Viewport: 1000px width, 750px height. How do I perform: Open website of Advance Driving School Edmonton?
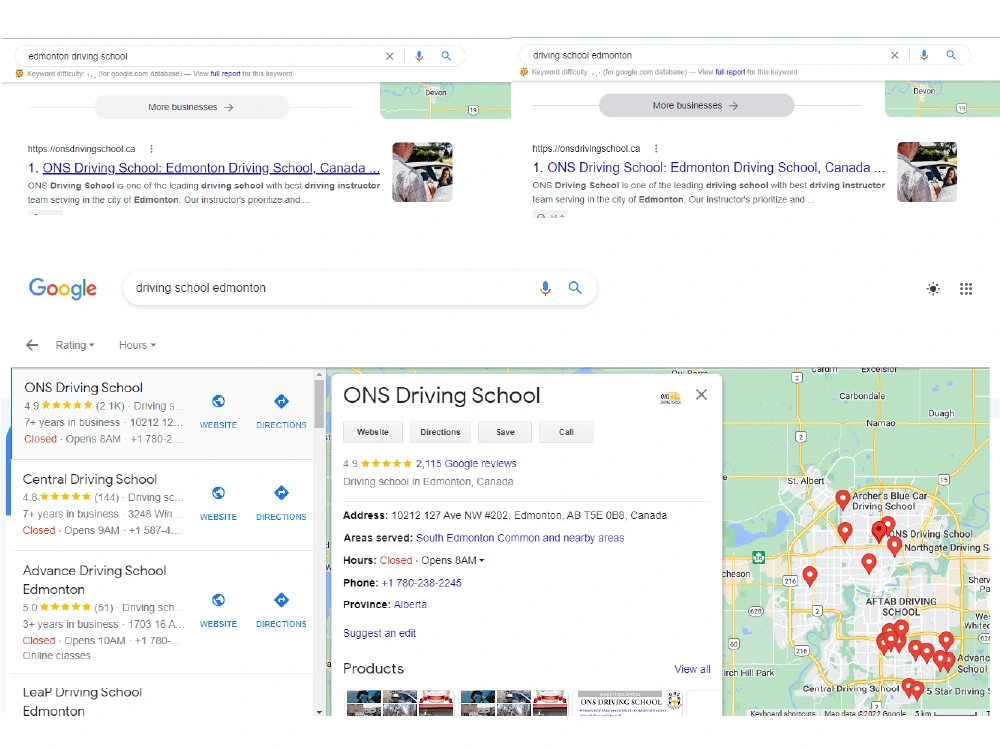coord(218,610)
